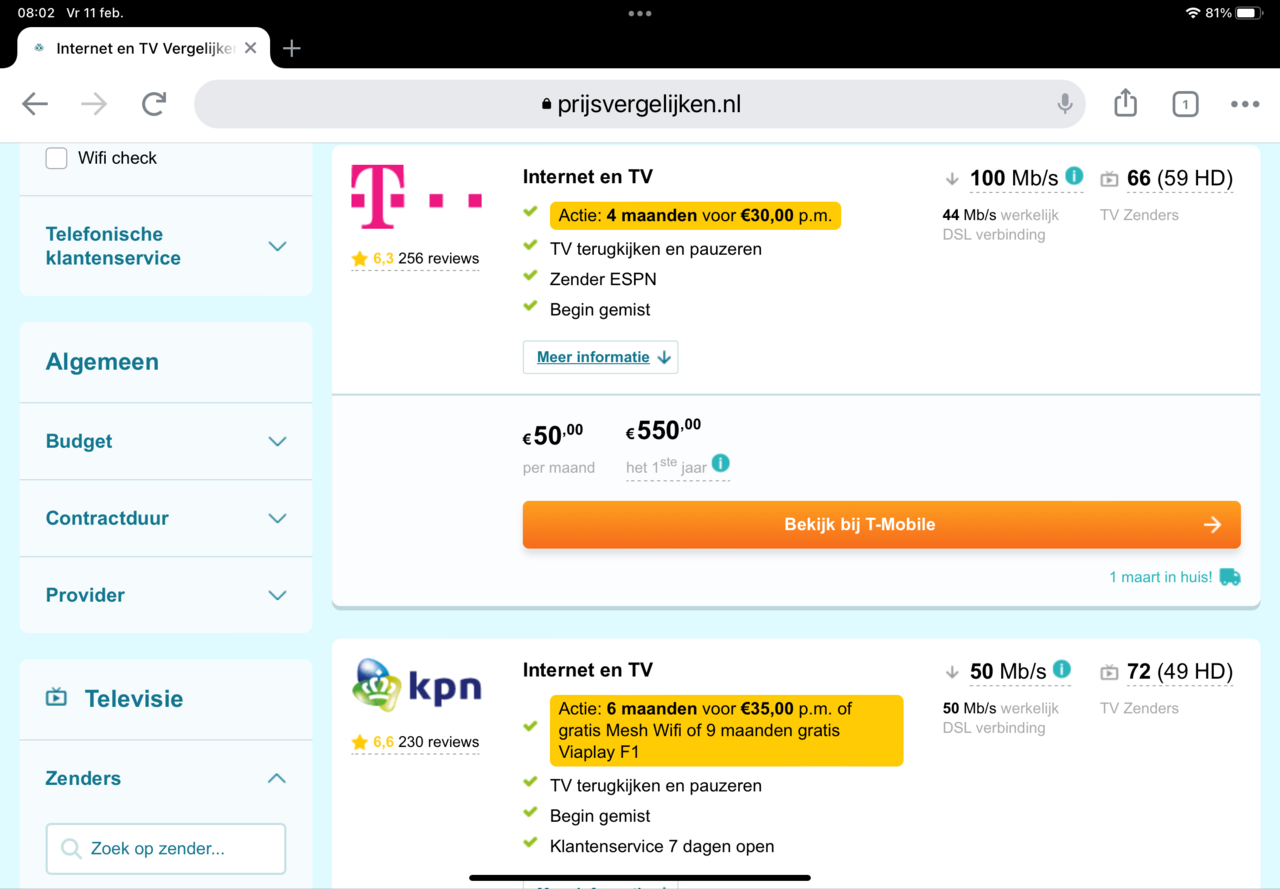The width and height of the screenshot is (1280, 889).
Task: Tap the microphone icon in address bar
Action: [1065, 104]
